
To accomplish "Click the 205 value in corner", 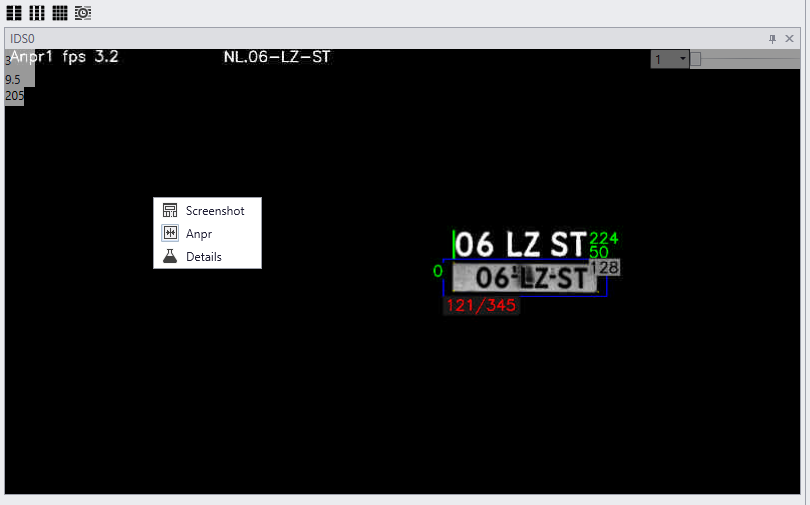I will [x=14, y=96].
